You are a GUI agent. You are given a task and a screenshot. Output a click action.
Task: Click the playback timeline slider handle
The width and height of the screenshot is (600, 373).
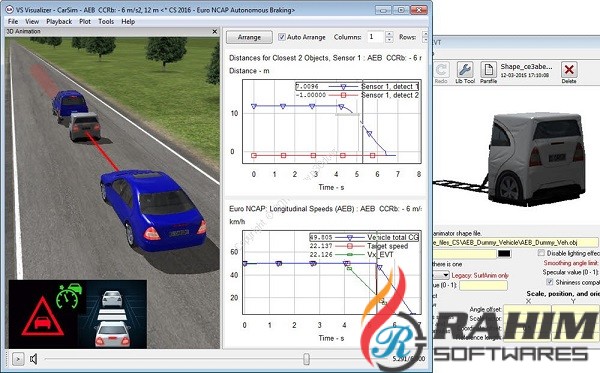[x=307, y=359]
